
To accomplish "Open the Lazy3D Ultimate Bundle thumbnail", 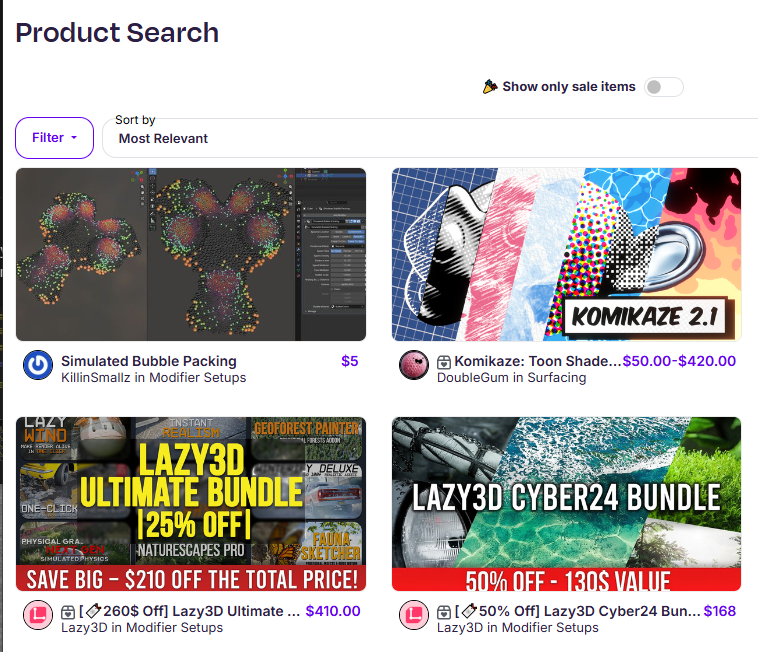I will (x=191, y=504).
